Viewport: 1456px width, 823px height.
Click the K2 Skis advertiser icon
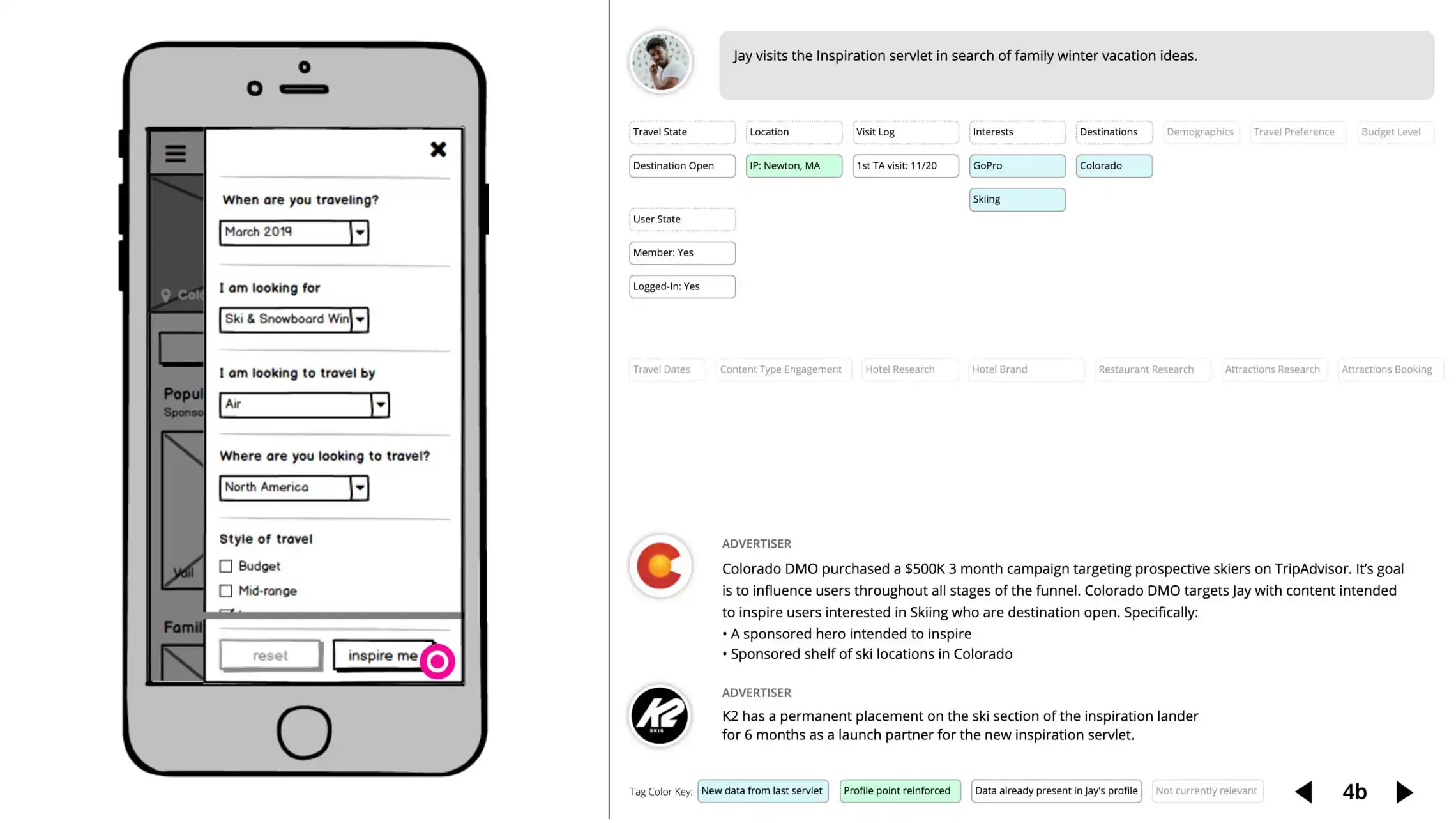660,715
